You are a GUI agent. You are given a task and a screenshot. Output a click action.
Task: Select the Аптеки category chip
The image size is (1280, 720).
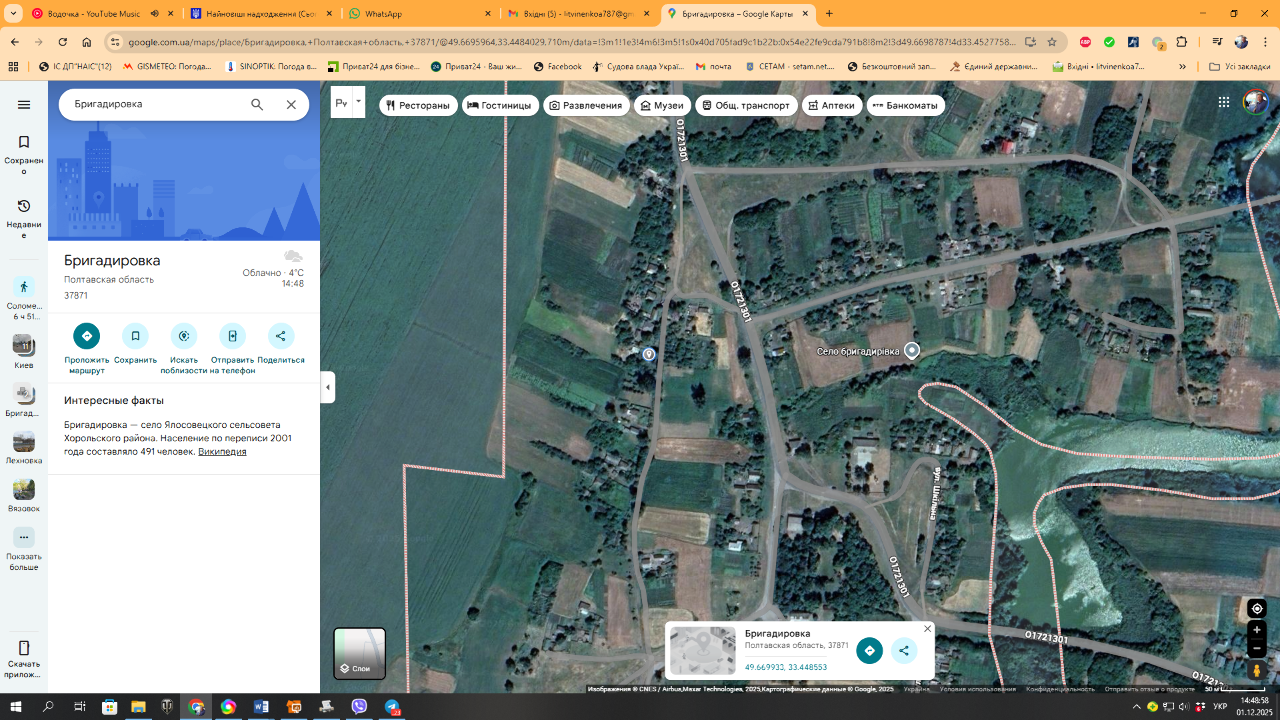831,105
